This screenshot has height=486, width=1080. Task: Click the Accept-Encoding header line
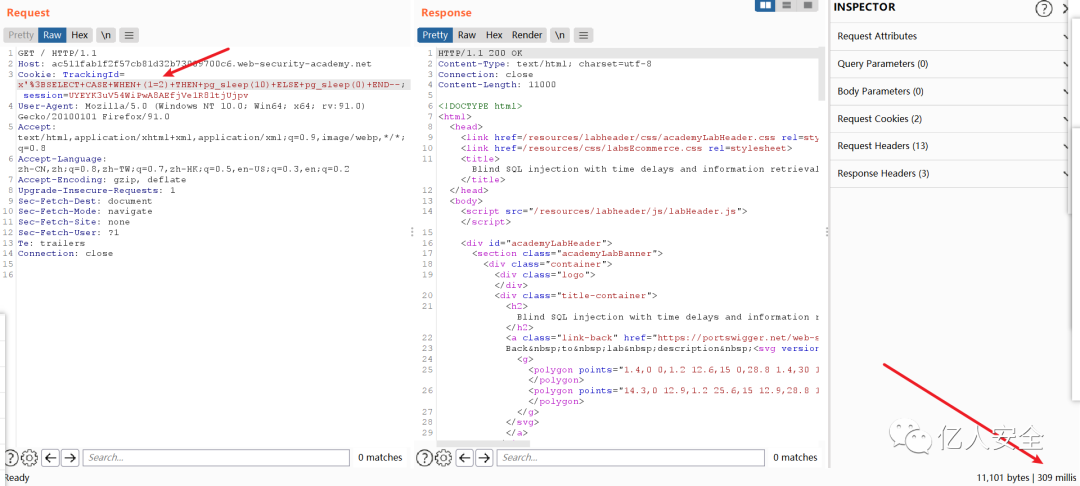click(x=100, y=180)
